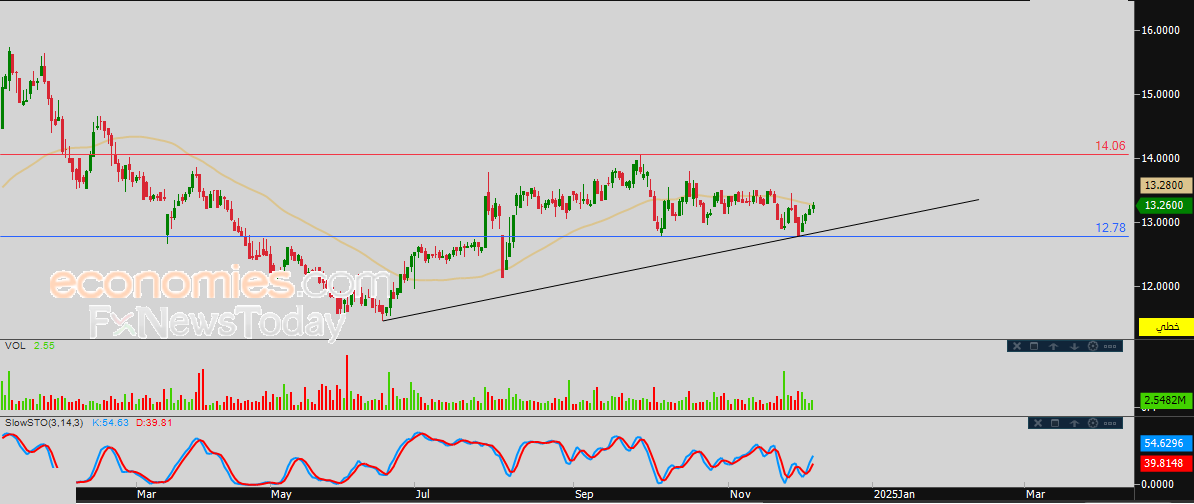Click the K:54.63 value readout
This screenshot has height=504, width=1194.
coord(111,422)
